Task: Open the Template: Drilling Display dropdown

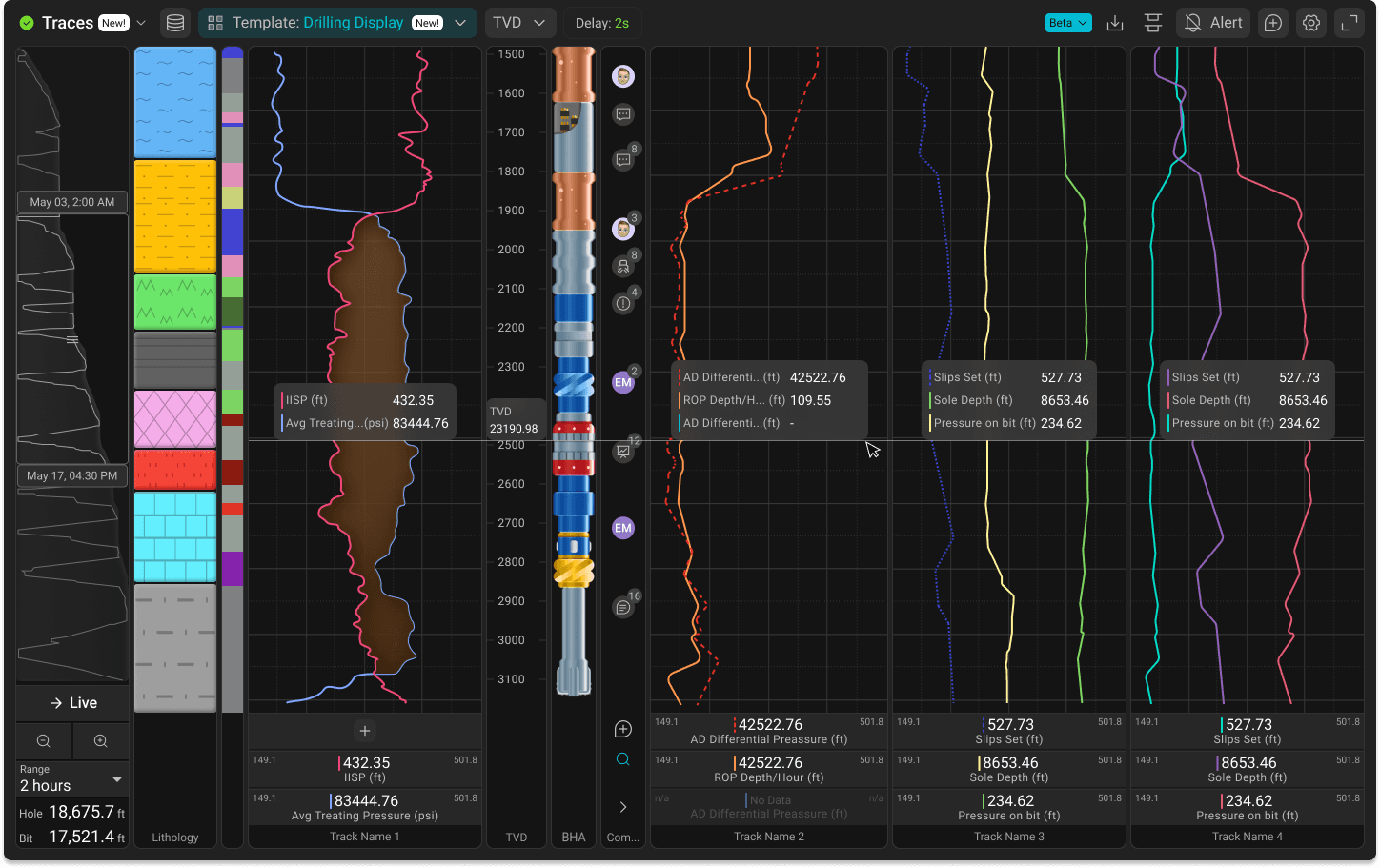Action: (x=337, y=23)
